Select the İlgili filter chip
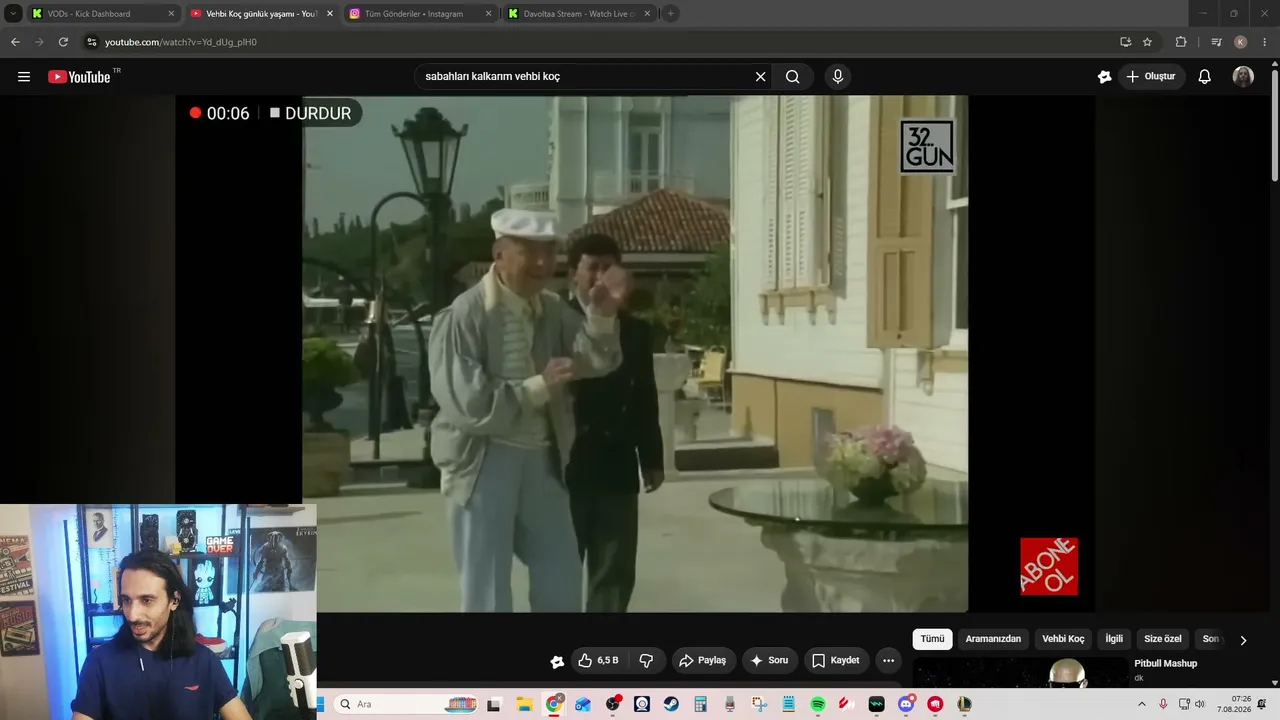 tap(1114, 639)
